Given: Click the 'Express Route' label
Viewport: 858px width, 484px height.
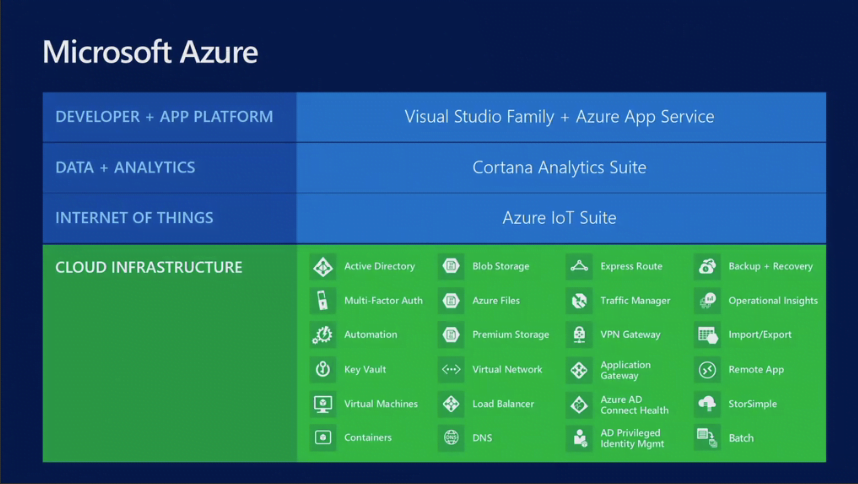Looking at the screenshot, I should click(x=631, y=266).
